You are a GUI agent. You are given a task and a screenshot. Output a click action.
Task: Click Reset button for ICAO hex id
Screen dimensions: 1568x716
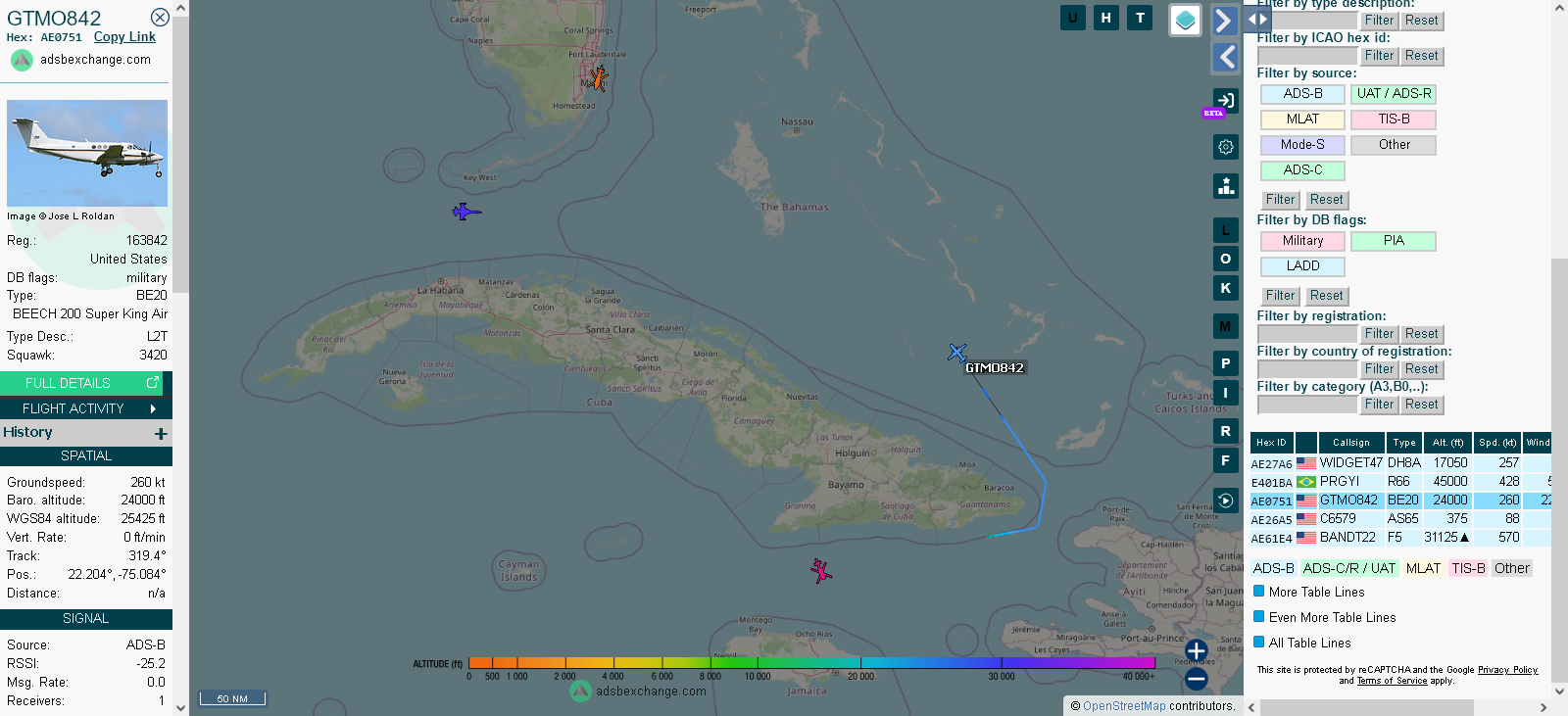pyautogui.click(x=1421, y=56)
